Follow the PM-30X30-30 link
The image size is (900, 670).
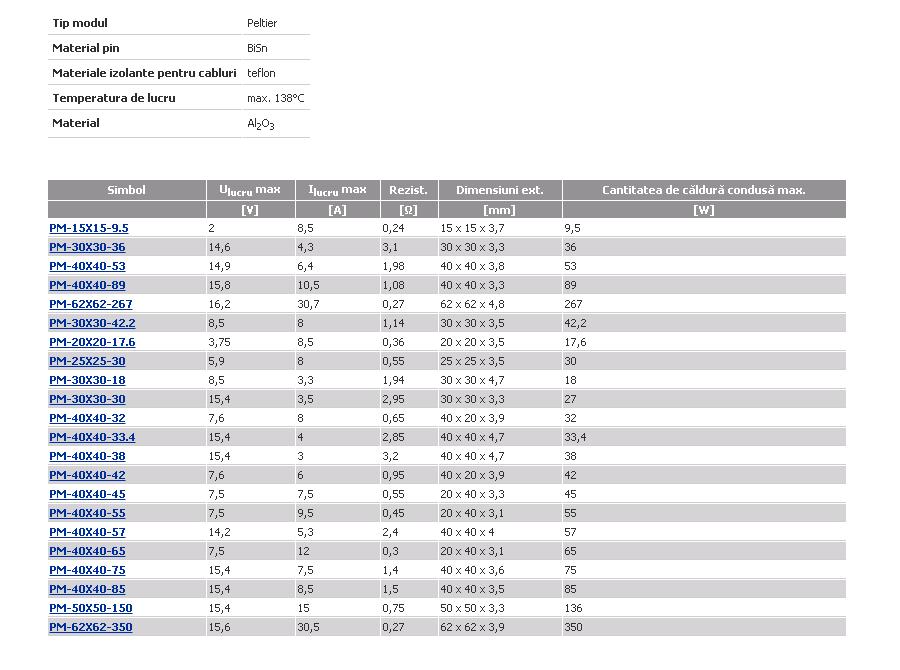click(x=87, y=398)
